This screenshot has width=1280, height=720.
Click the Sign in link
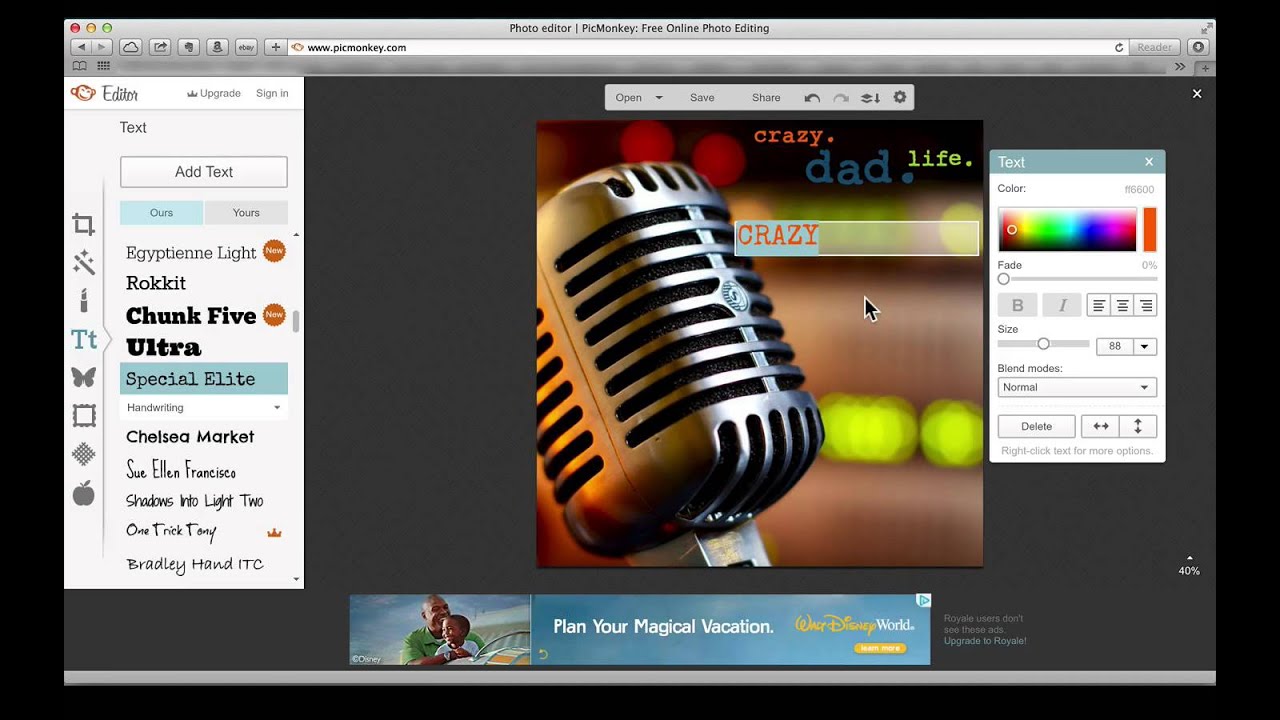click(x=272, y=93)
